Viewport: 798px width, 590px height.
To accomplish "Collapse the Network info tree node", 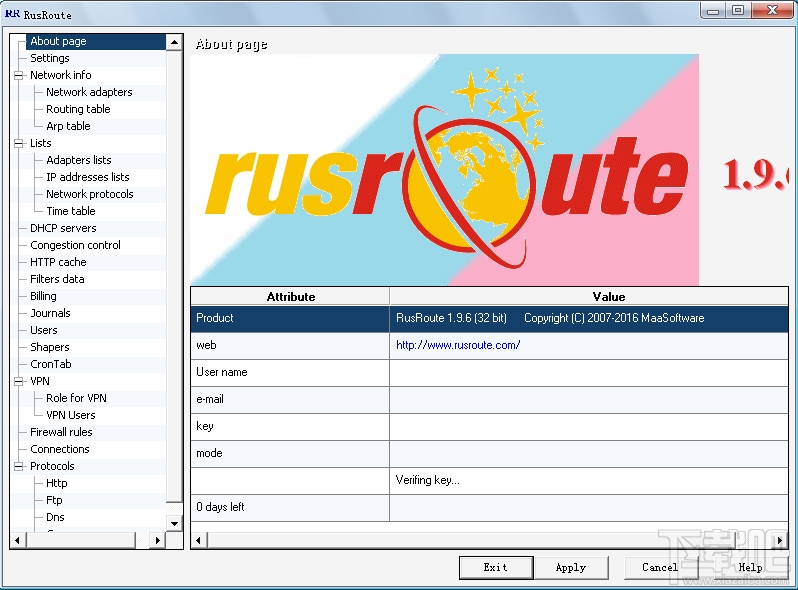I will (x=19, y=75).
